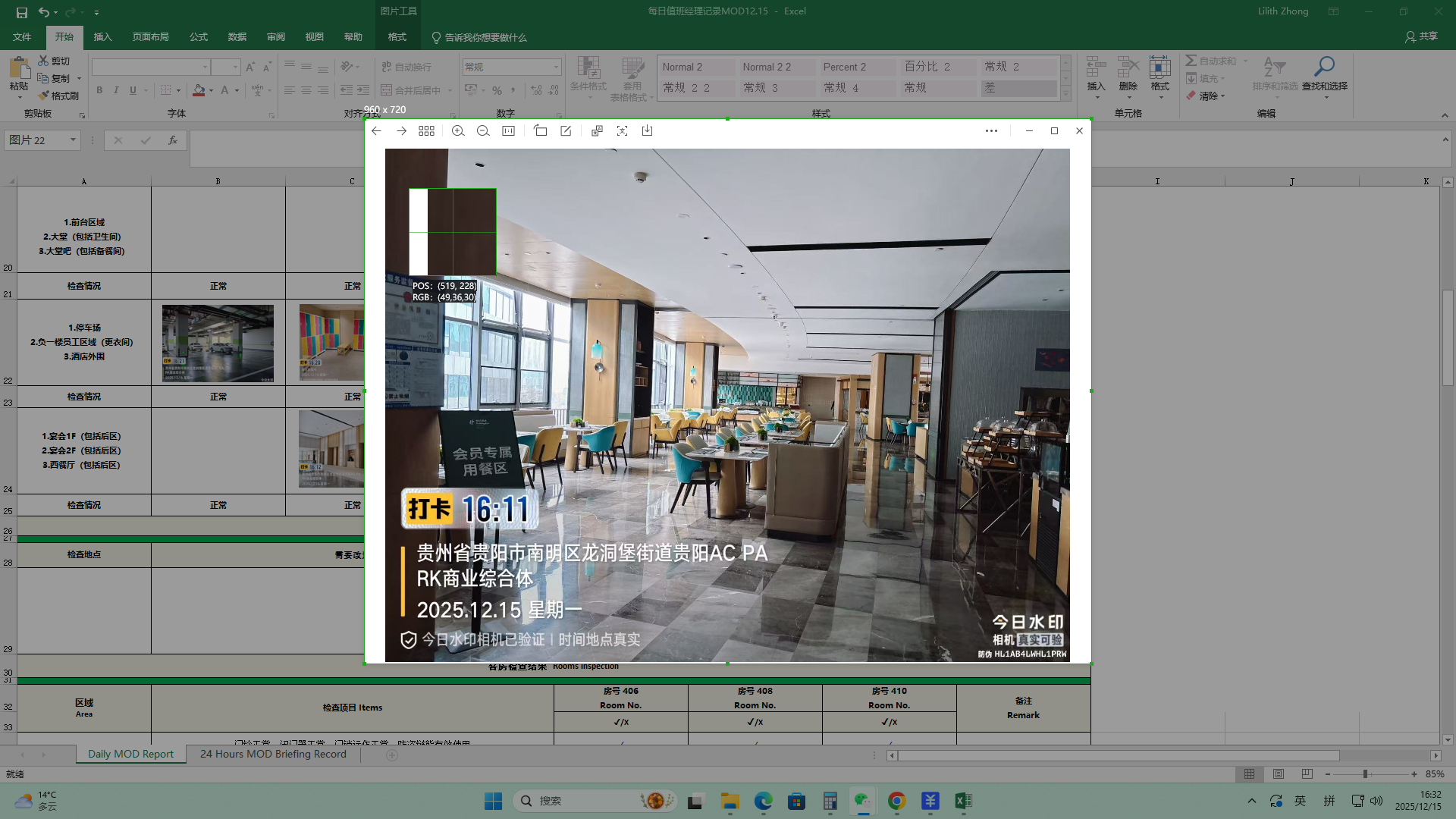The height and width of the screenshot is (819, 1456).
Task: Open the edit image pencil icon
Action: (x=566, y=131)
